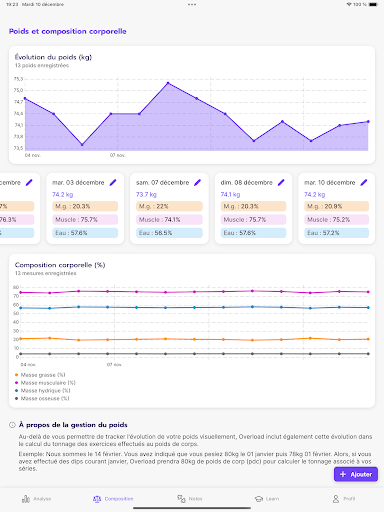Click Muscle : 75.2% on mar. 10 card

tap(336, 220)
